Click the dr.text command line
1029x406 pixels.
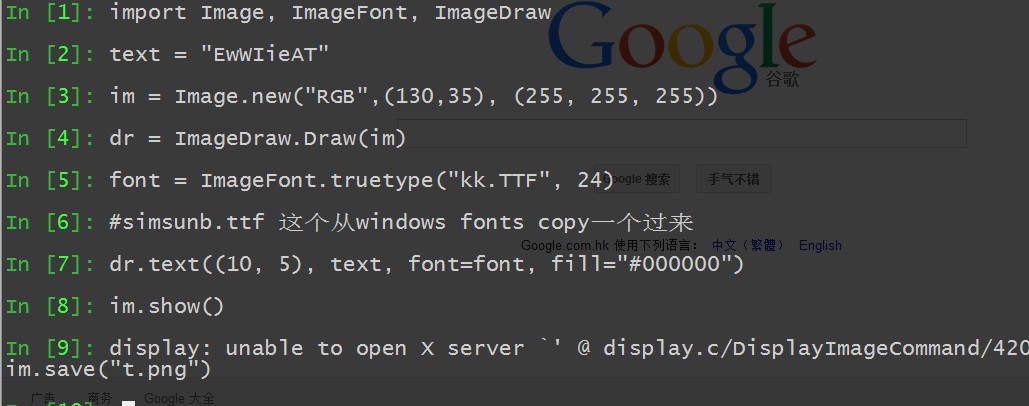tap(426, 264)
